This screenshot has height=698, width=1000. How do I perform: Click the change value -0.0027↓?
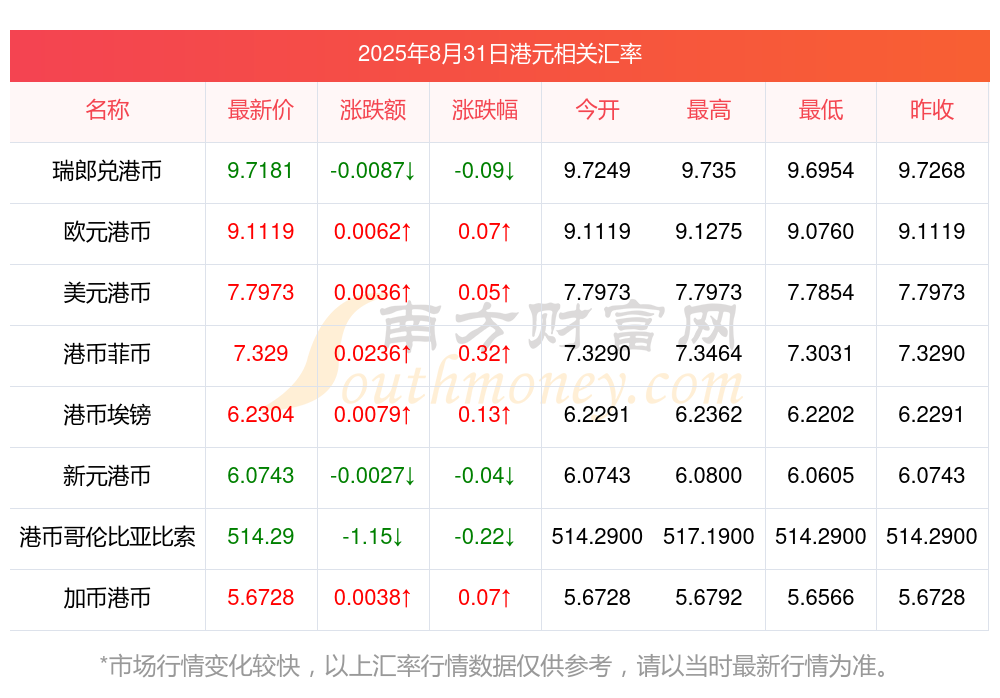[372, 475]
